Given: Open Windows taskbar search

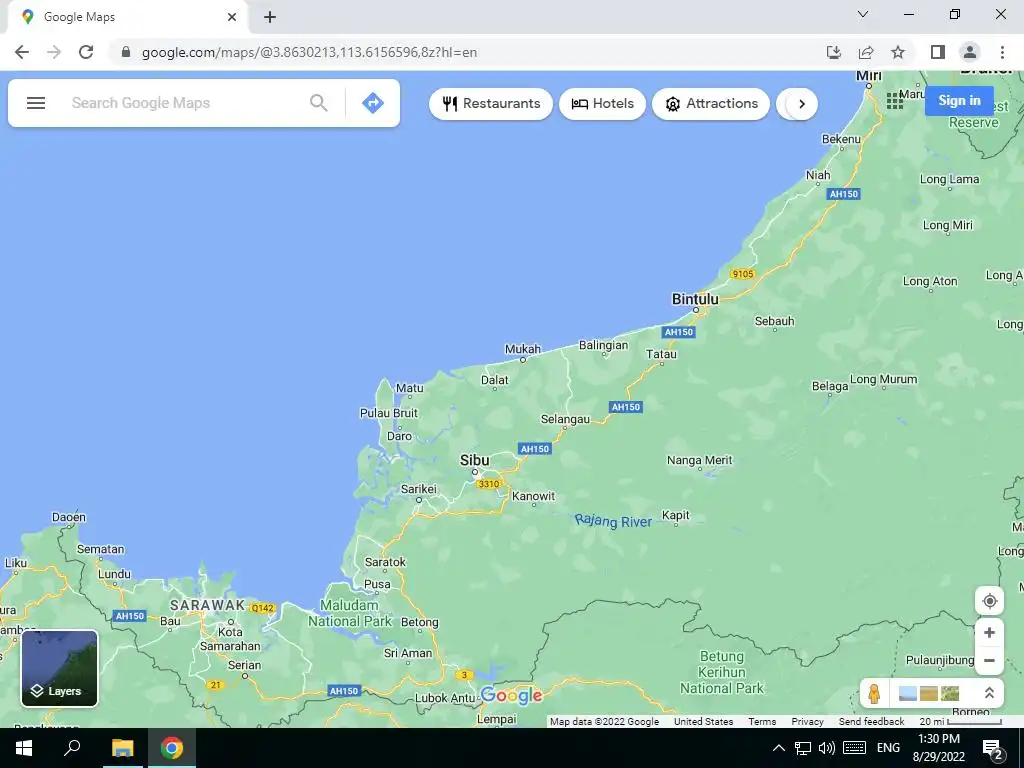Looking at the screenshot, I should pos(72,748).
